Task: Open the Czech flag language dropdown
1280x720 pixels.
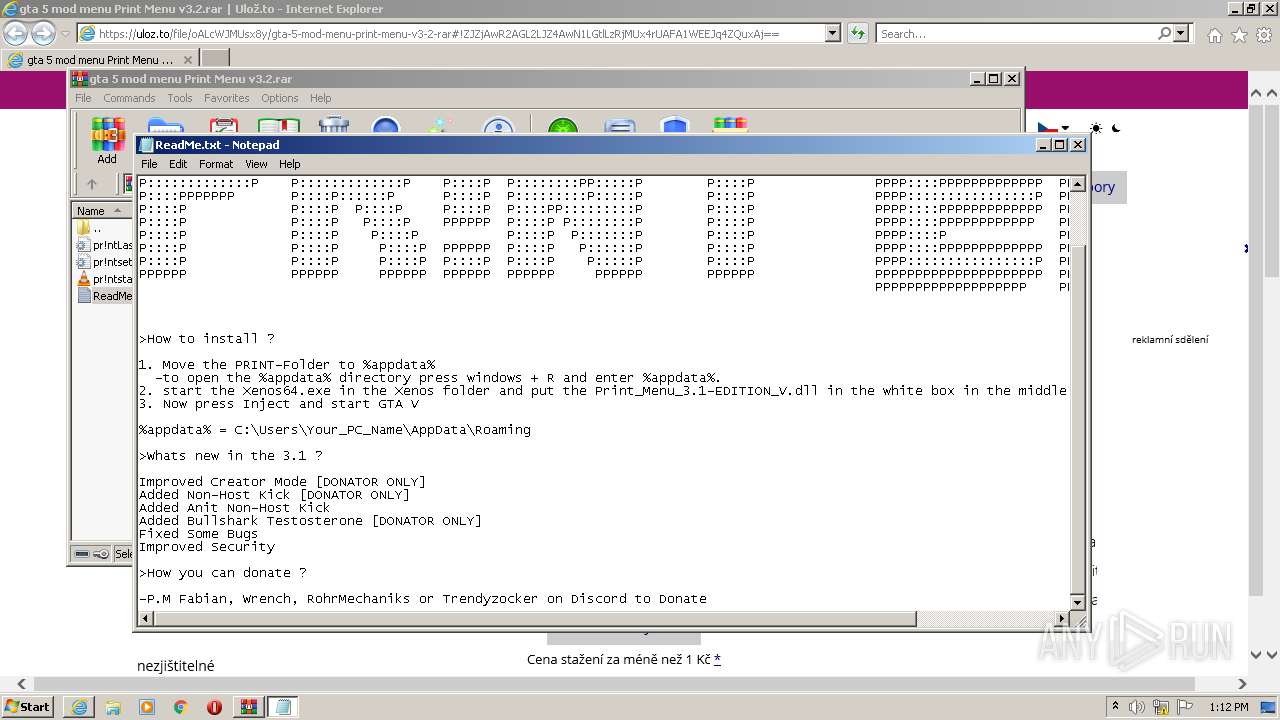Action: (1053, 128)
